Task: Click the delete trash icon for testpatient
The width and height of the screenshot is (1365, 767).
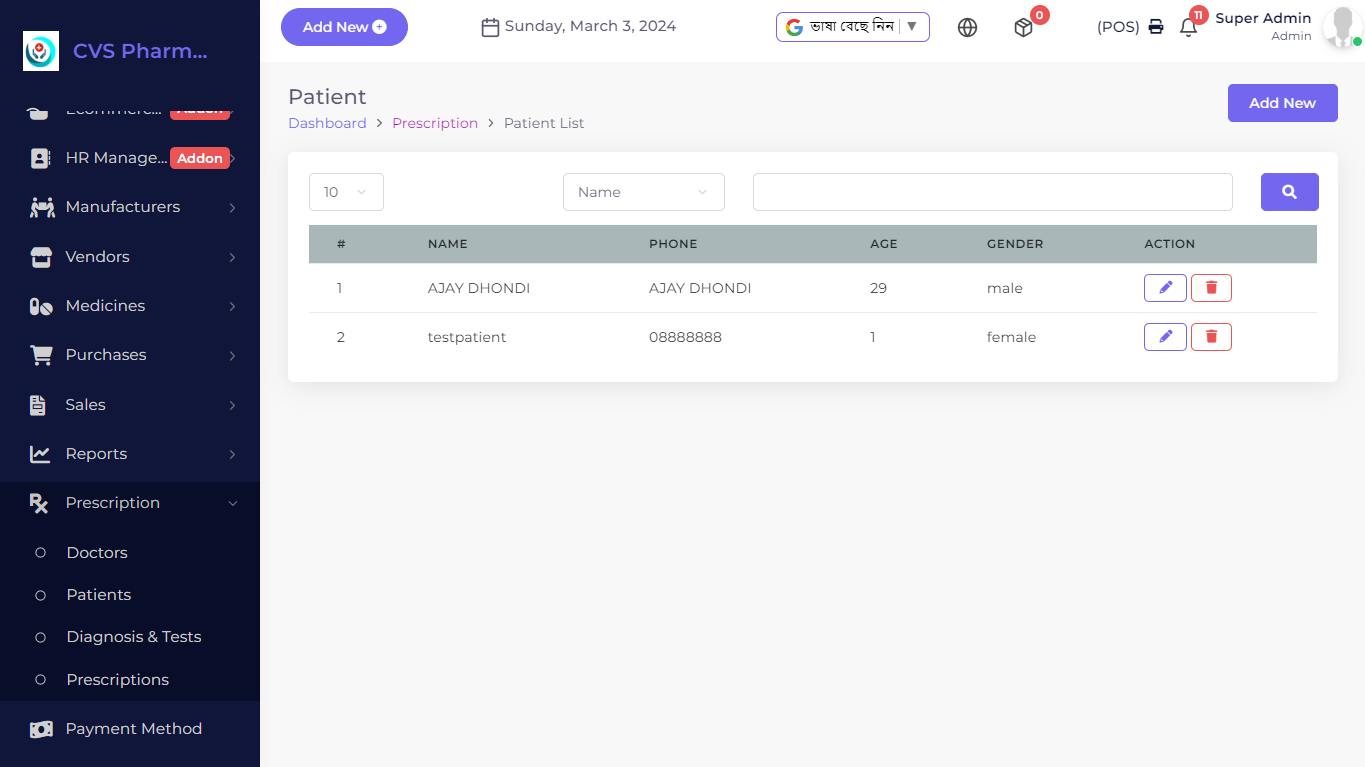Action: [x=1211, y=337]
